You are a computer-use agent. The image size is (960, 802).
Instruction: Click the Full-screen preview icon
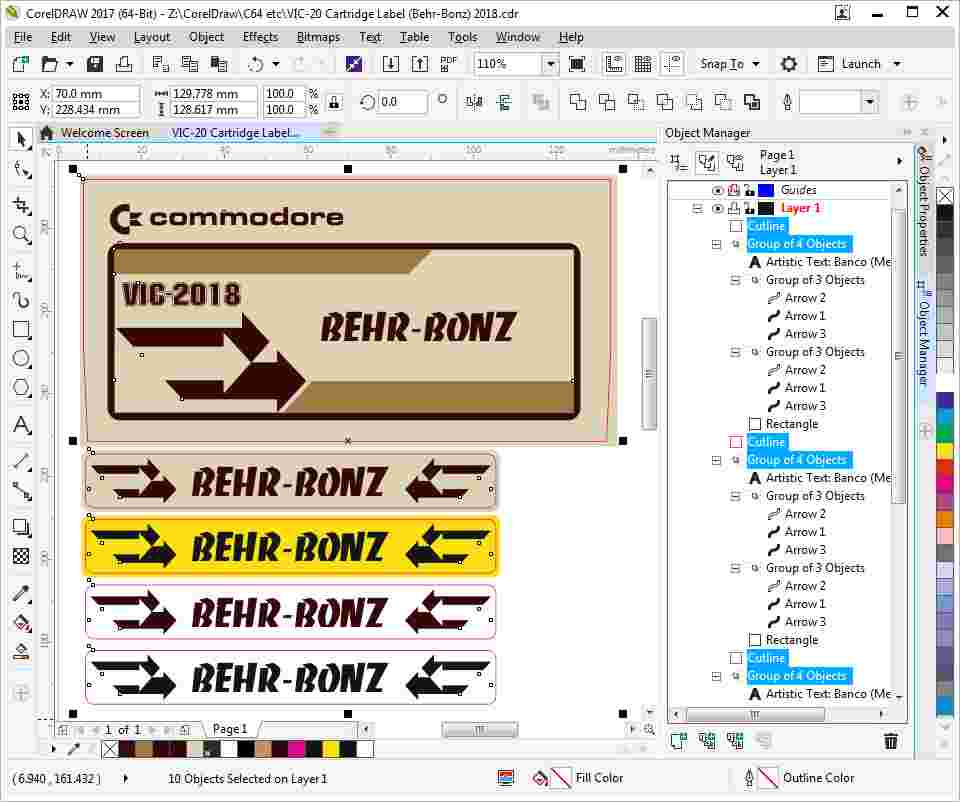coord(577,64)
